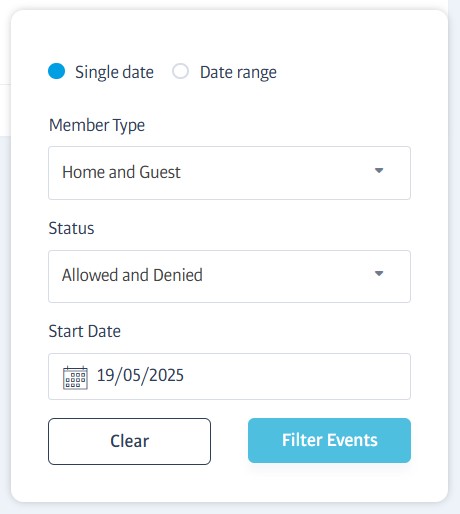The width and height of the screenshot is (460, 514).
Task: Click the 'Status' field label
Action: point(71,228)
